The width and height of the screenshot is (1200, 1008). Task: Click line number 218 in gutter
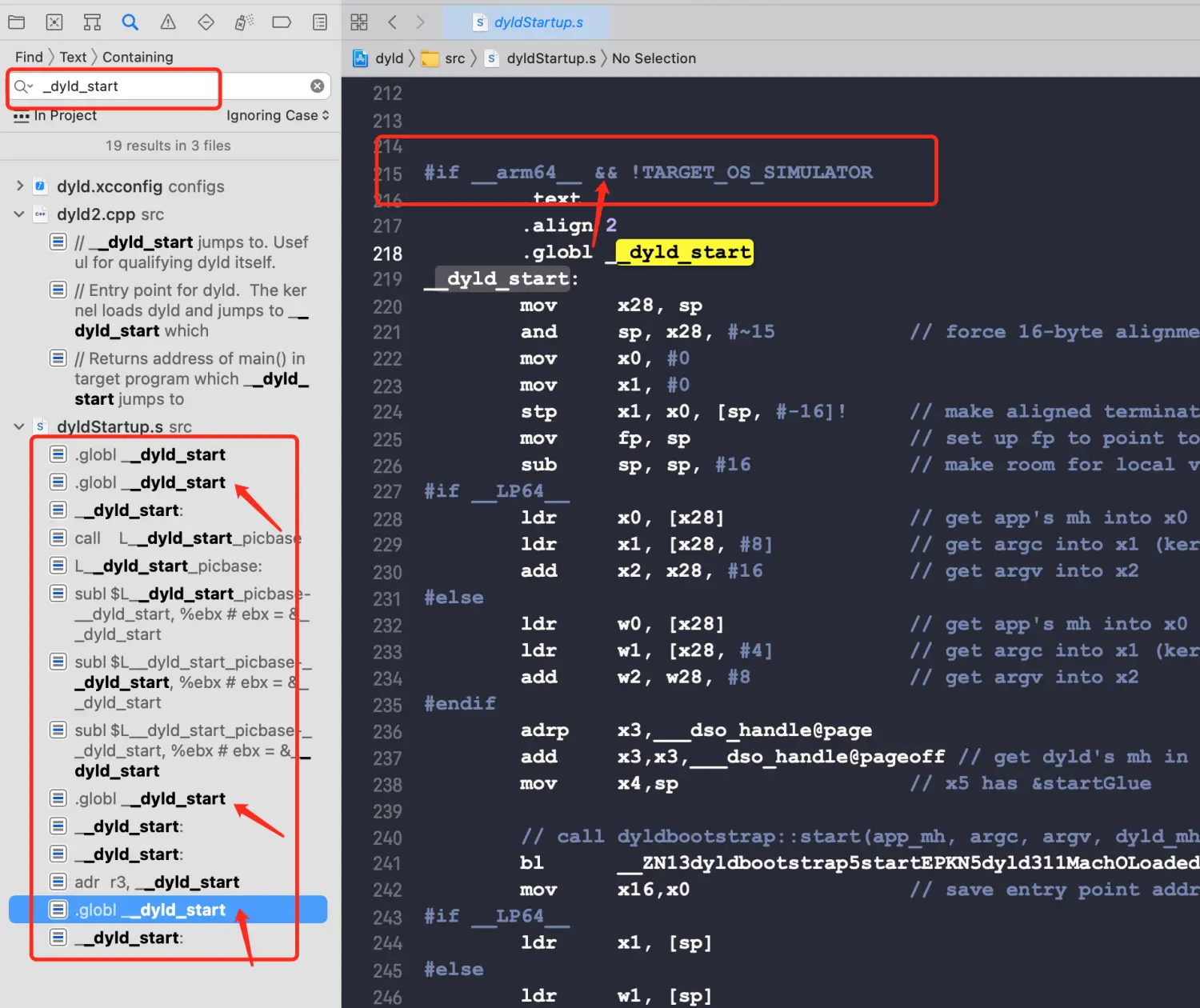coord(387,254)
